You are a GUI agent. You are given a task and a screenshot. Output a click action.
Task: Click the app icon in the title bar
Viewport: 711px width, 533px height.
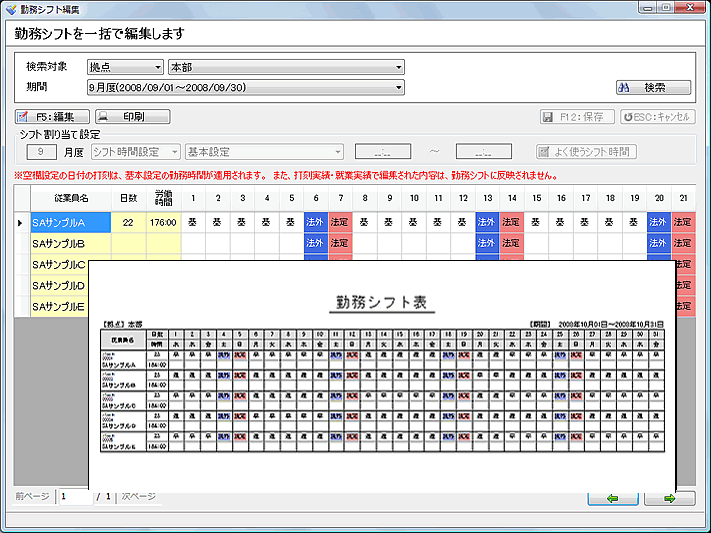[11, 9]
